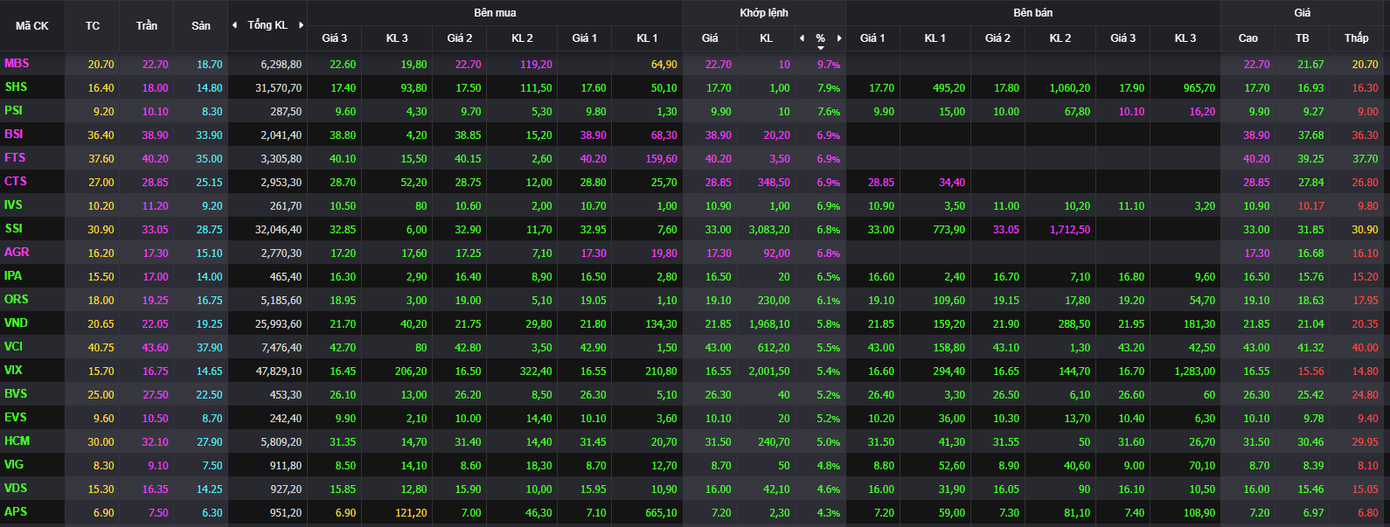Click left arrow beside Tổng KL header
The image size is (1390, 527).
click(x=234, y=25)
